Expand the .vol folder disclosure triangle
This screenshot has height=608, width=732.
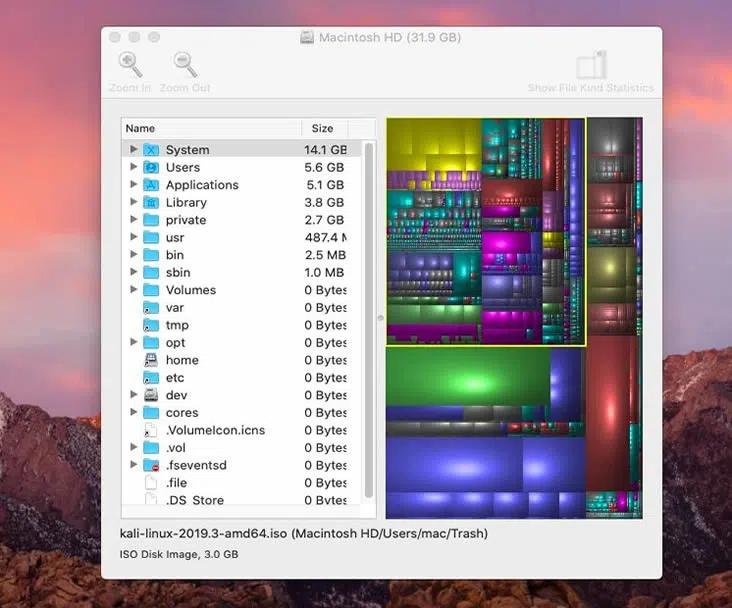(134, 446)
